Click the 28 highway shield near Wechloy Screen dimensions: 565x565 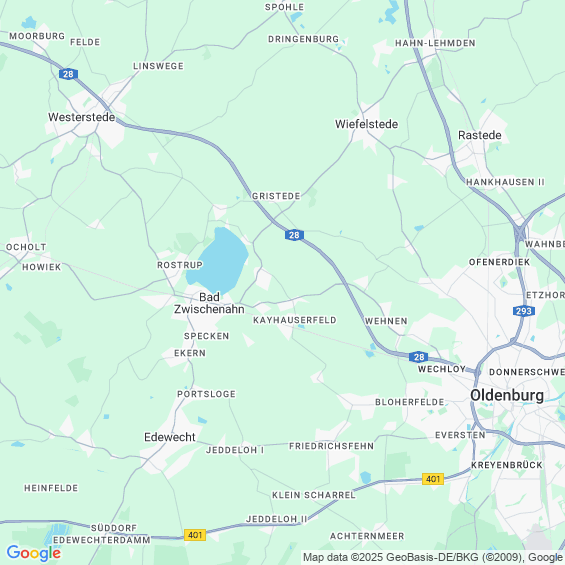[419, 357]
